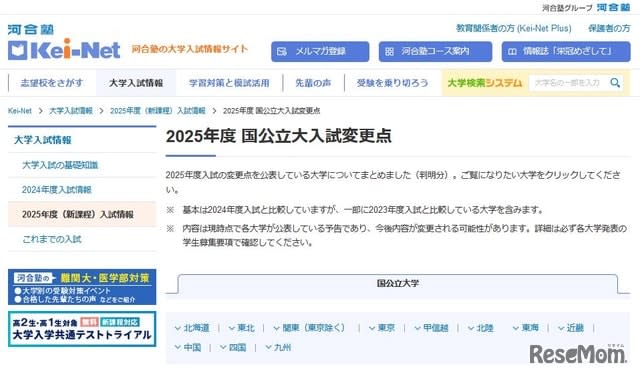Screen dimensions: 640x377
Task: Select the 国公立大学 tab
Action: 398,283
